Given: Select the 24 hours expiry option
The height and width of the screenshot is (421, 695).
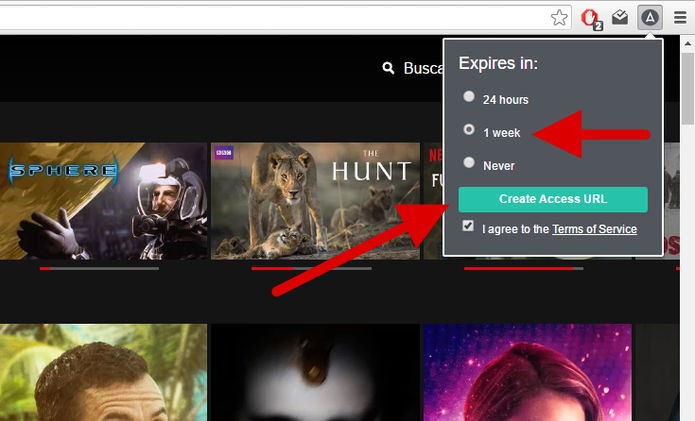Looking at the screenshot, I should pyautogui.click(x=469, y=96).
